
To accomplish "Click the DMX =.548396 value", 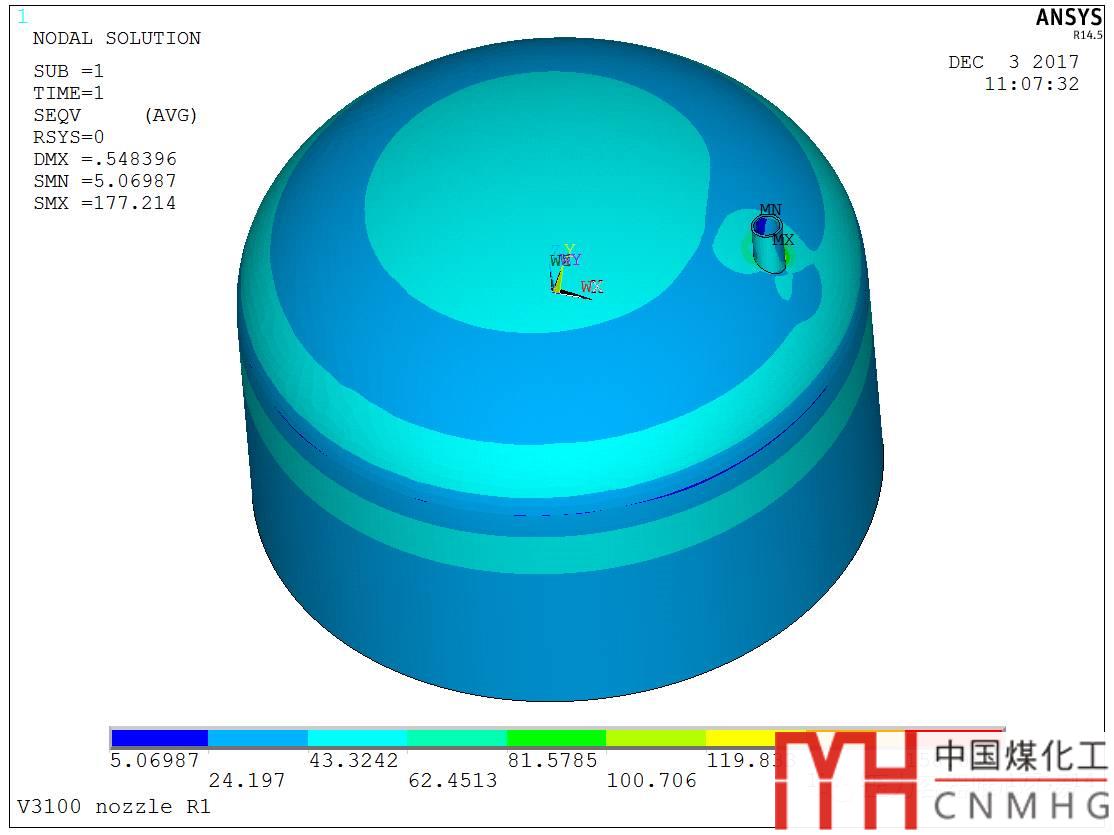I will pos(104,159).
